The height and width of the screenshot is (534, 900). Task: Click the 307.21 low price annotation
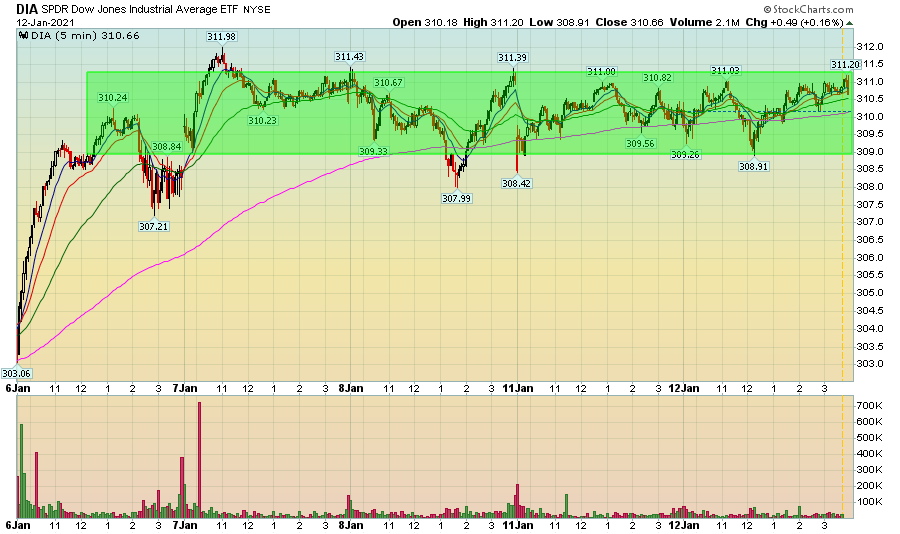click(x=154, y=227)
